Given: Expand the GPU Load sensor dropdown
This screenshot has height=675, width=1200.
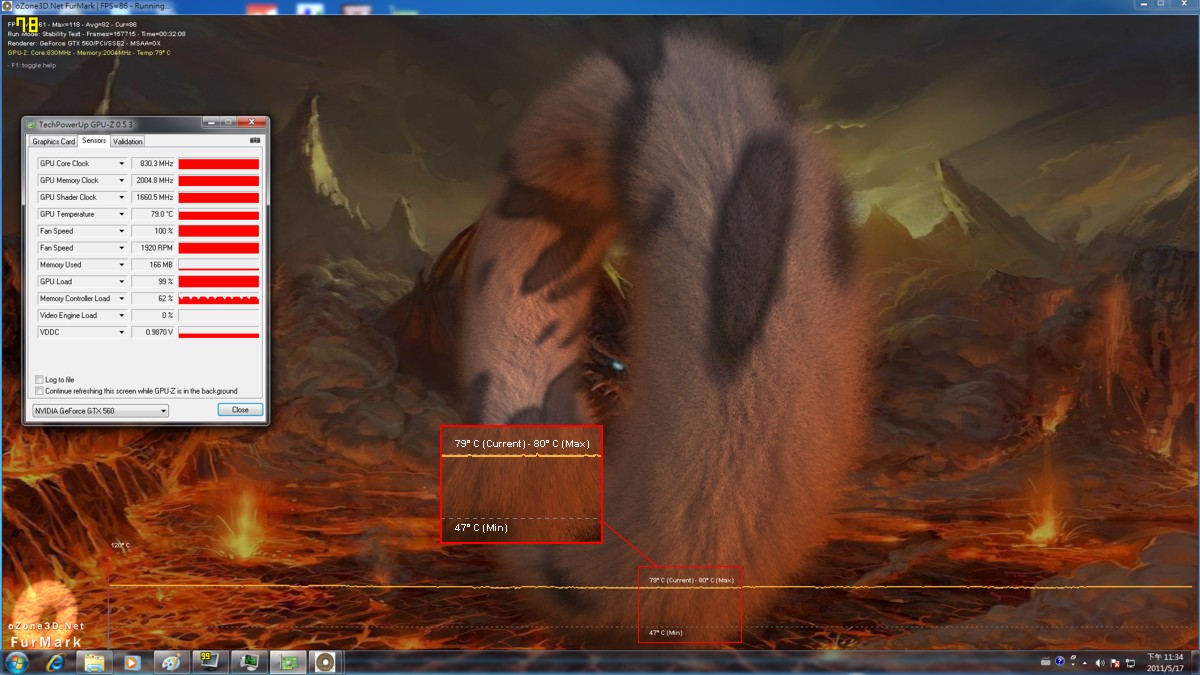Looking at the screenshot, I should [122, 282].
